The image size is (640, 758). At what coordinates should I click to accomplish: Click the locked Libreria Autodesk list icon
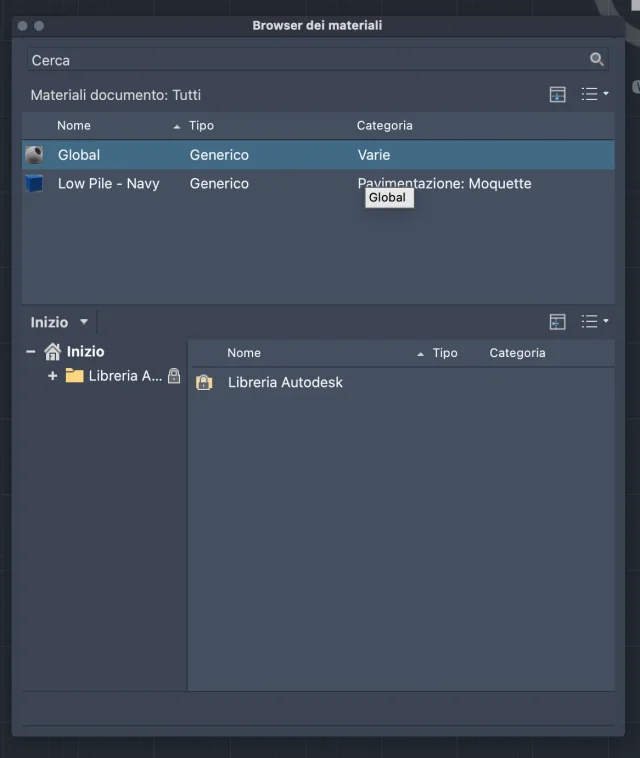[x=204, y=382]
